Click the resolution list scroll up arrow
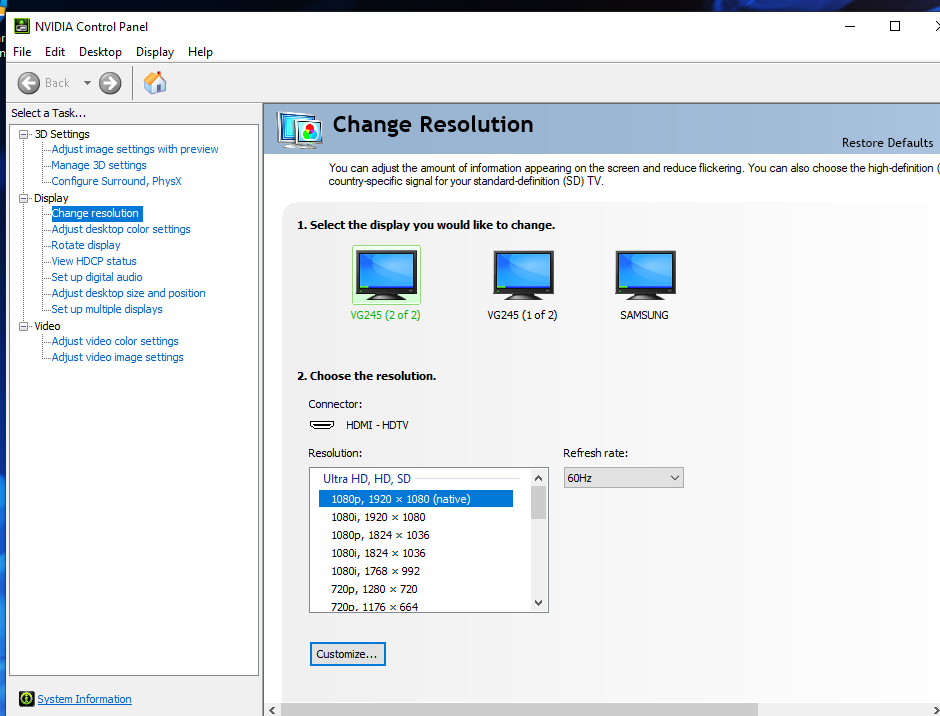Image resolution: width=940 pixels, height=716 pixels. tap(538, 478)
